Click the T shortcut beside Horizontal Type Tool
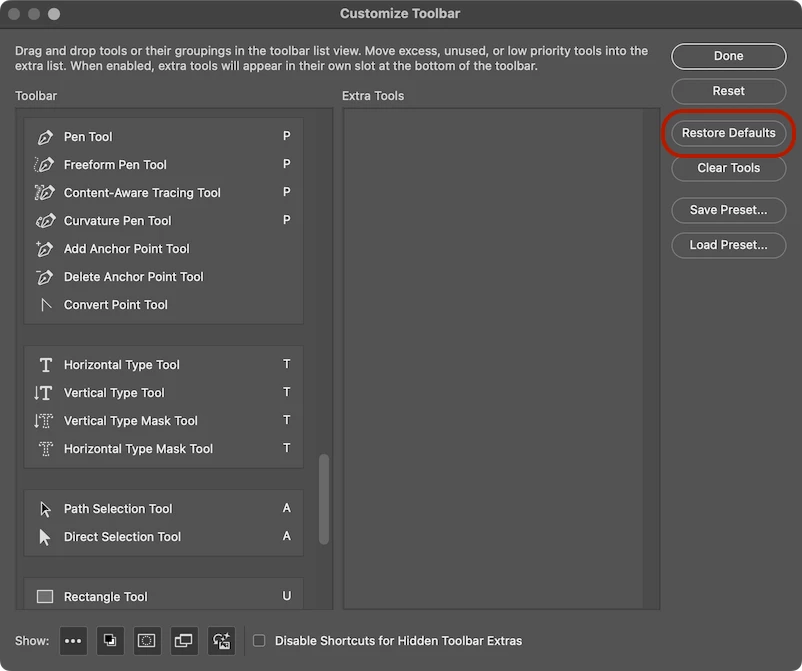Viewport: 802px width, 671px height. pos(286,364)
